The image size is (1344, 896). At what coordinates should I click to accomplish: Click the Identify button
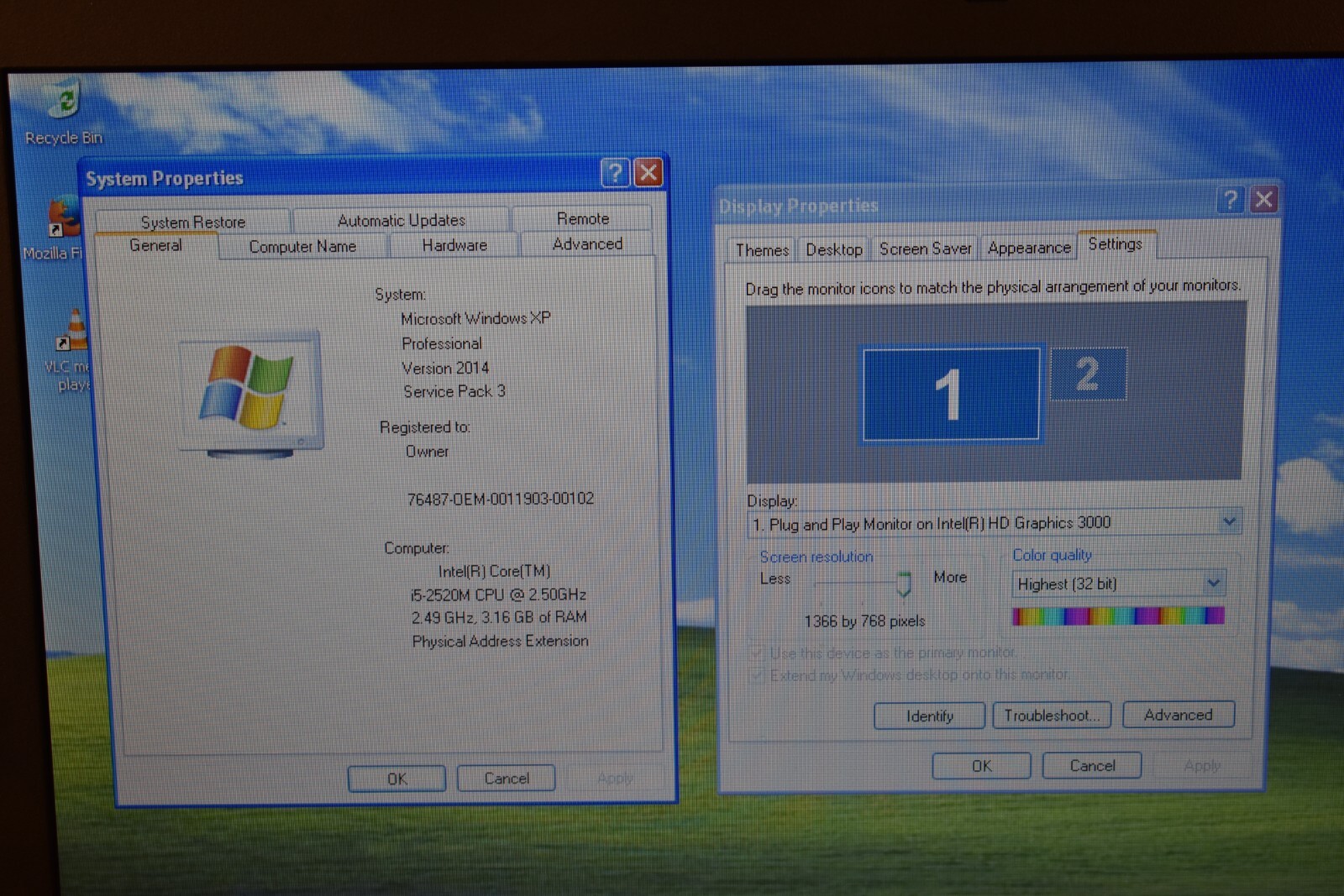(x=930, y=716)
